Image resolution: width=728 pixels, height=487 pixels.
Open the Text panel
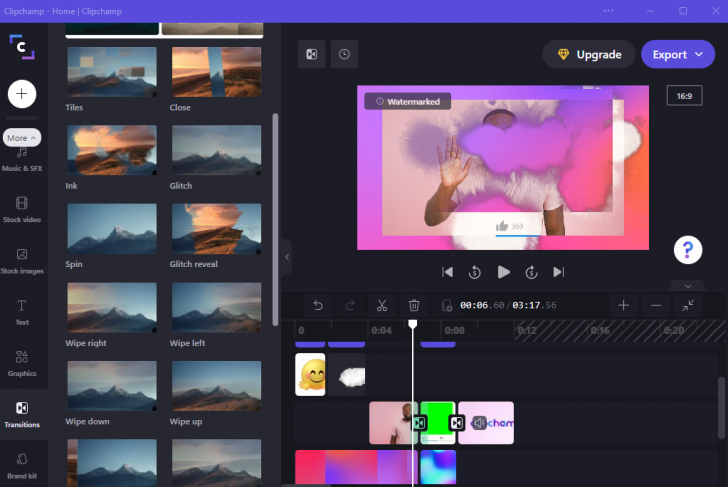point(22,312)
